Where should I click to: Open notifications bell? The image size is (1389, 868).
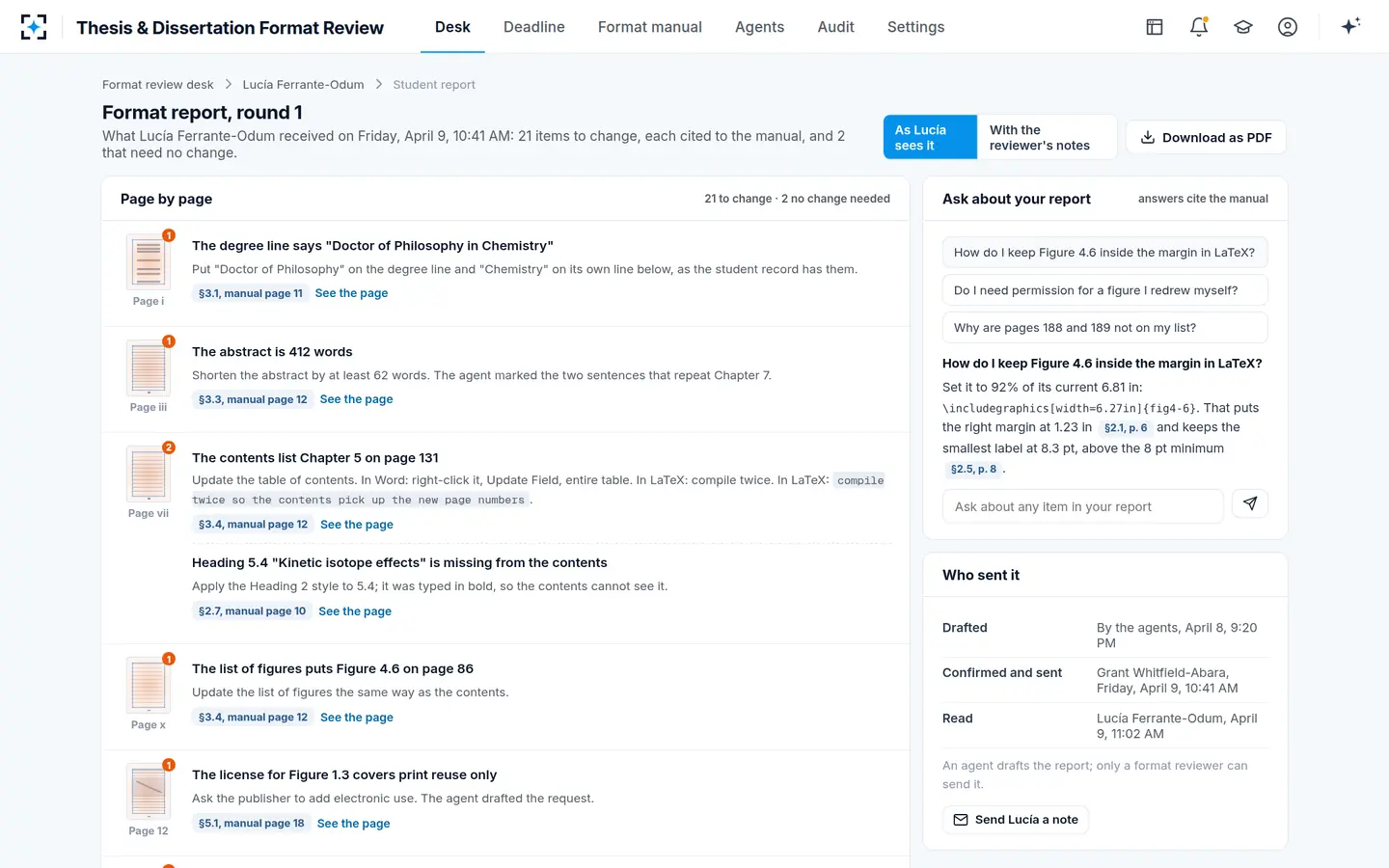[x=1199, y=27]
